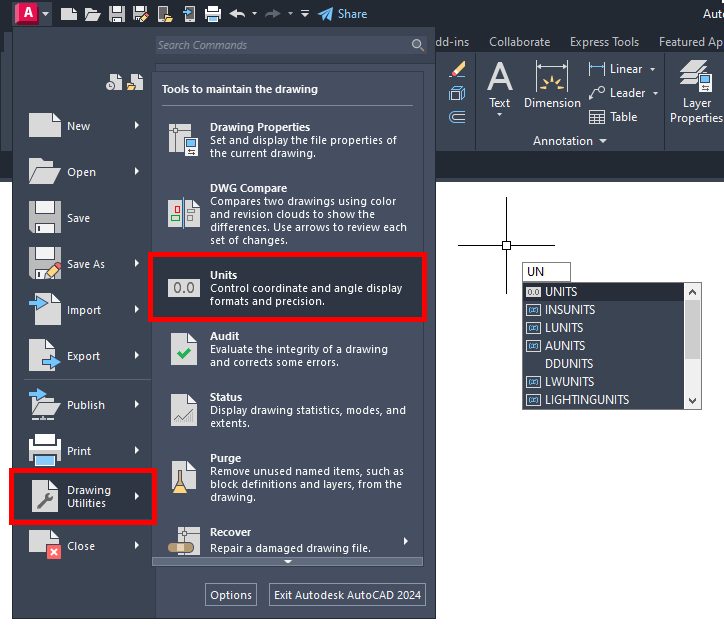Click the Save to Web & Mobile icon
724x634 pixels.
[x=189, y=14]
